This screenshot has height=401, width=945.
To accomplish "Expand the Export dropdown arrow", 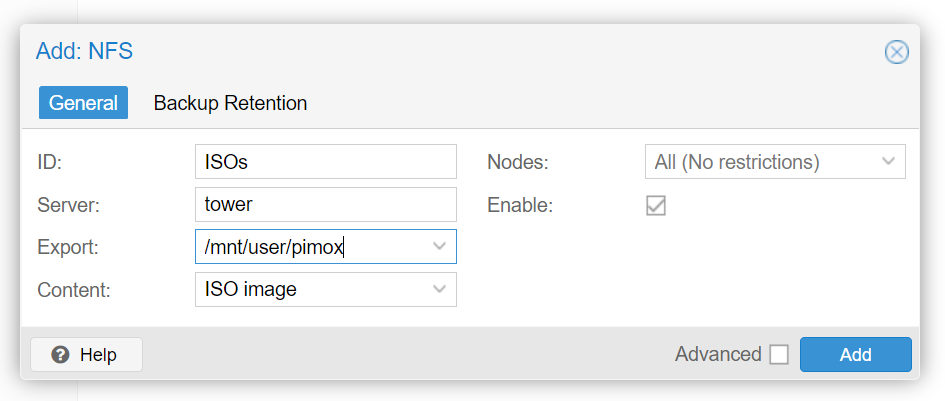I will 439,247.
